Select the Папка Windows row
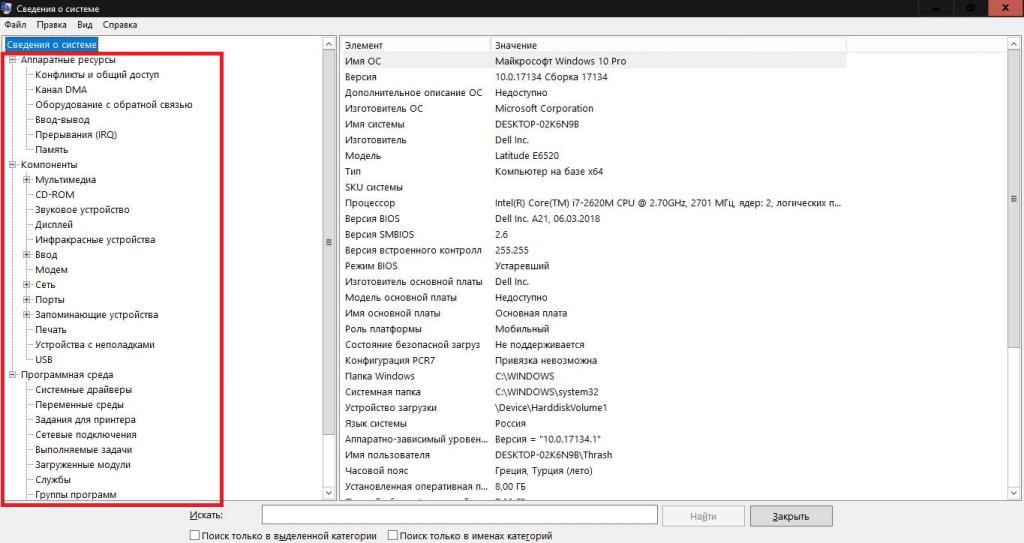 point(594,376)
